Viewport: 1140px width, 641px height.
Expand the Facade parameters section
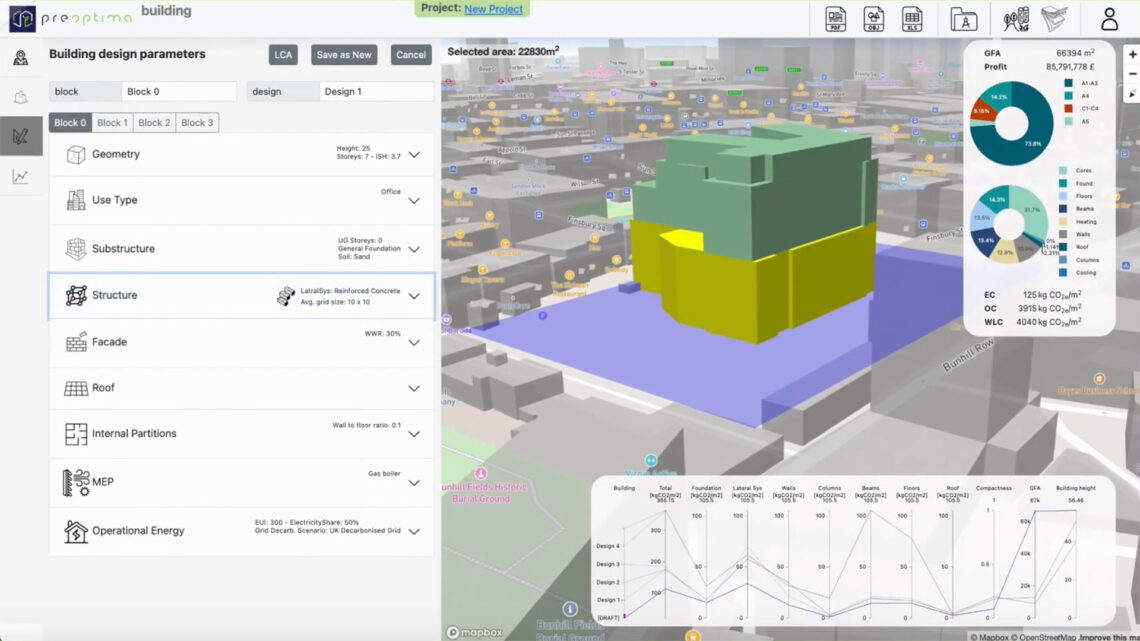pos(413,342)
